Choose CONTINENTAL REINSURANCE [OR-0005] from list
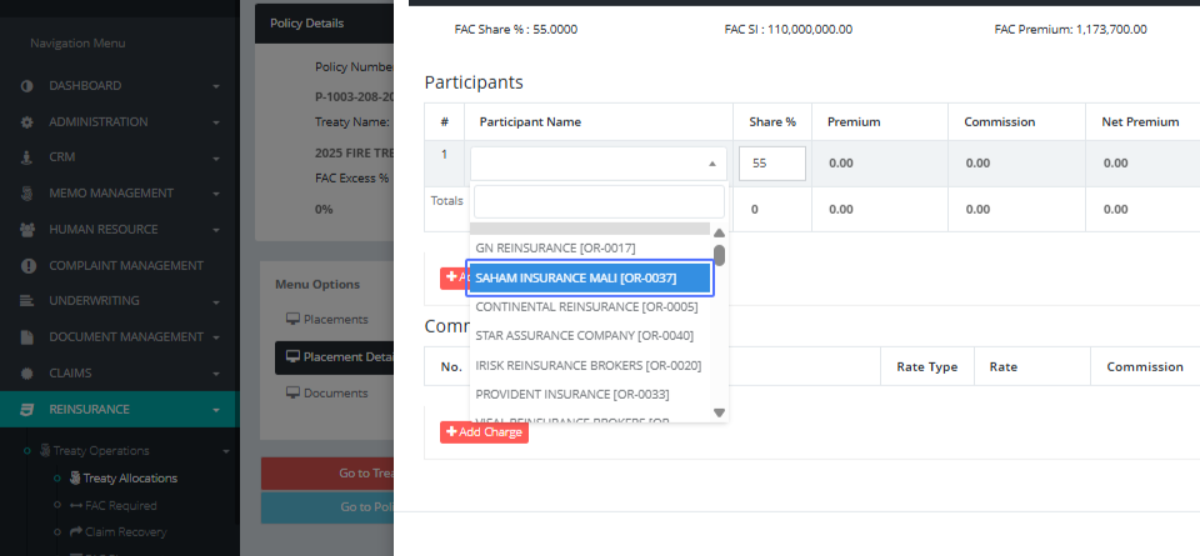The image size is (1200, 556). (x=586, y=307)
